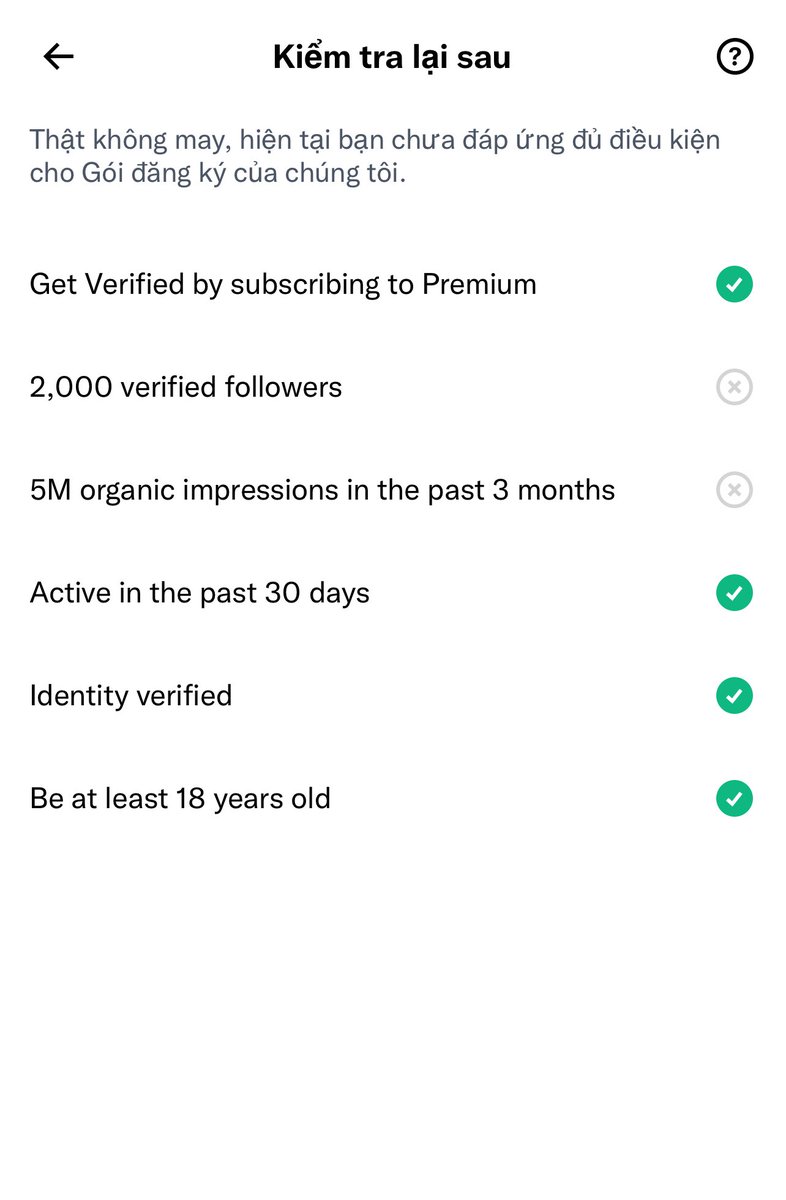Select the Be at least 18 years old text
The height and width of the screenshot is (1200, 786).
tap(180, 799)
